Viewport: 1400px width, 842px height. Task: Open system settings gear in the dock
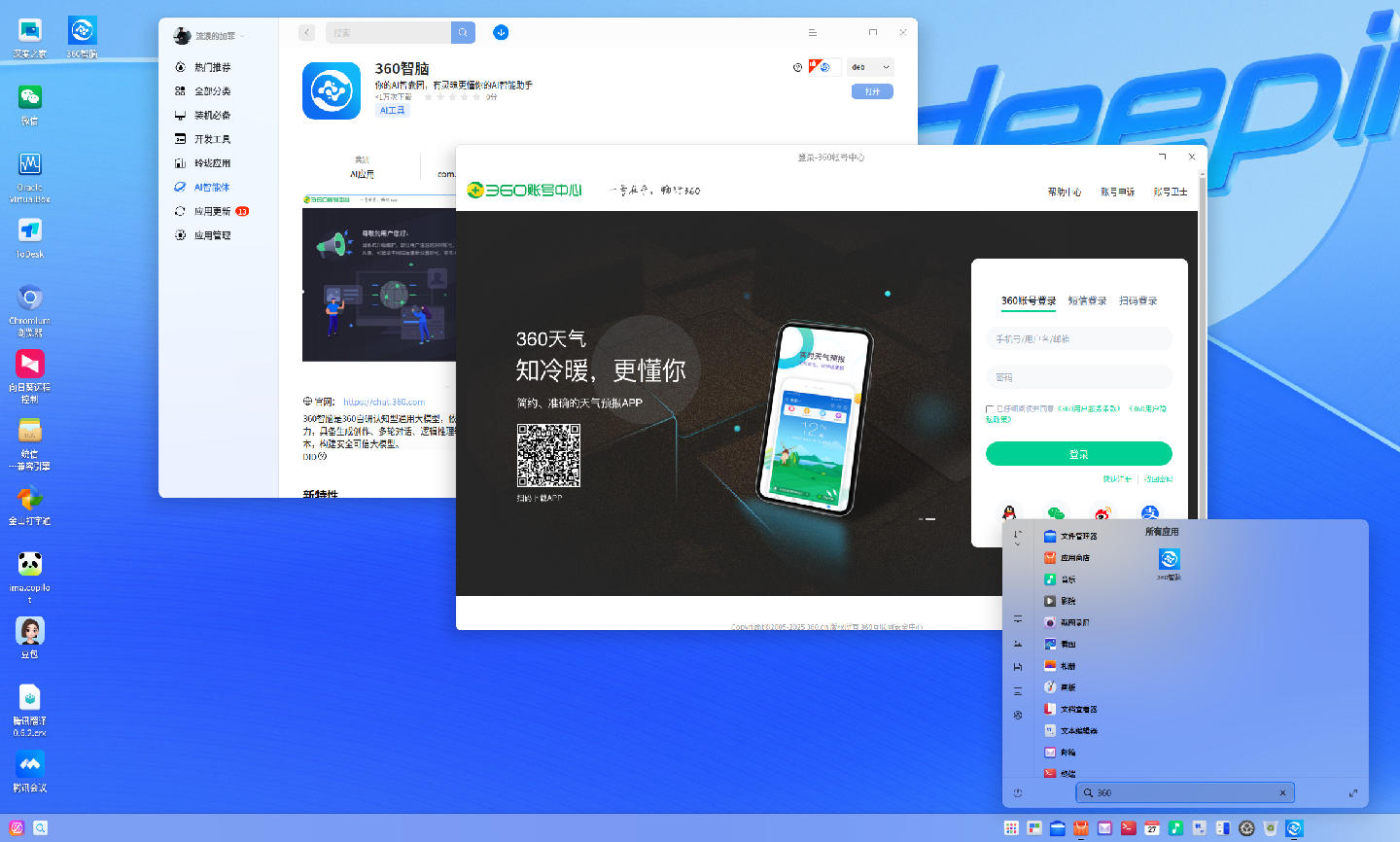(x=1246, y=828)
